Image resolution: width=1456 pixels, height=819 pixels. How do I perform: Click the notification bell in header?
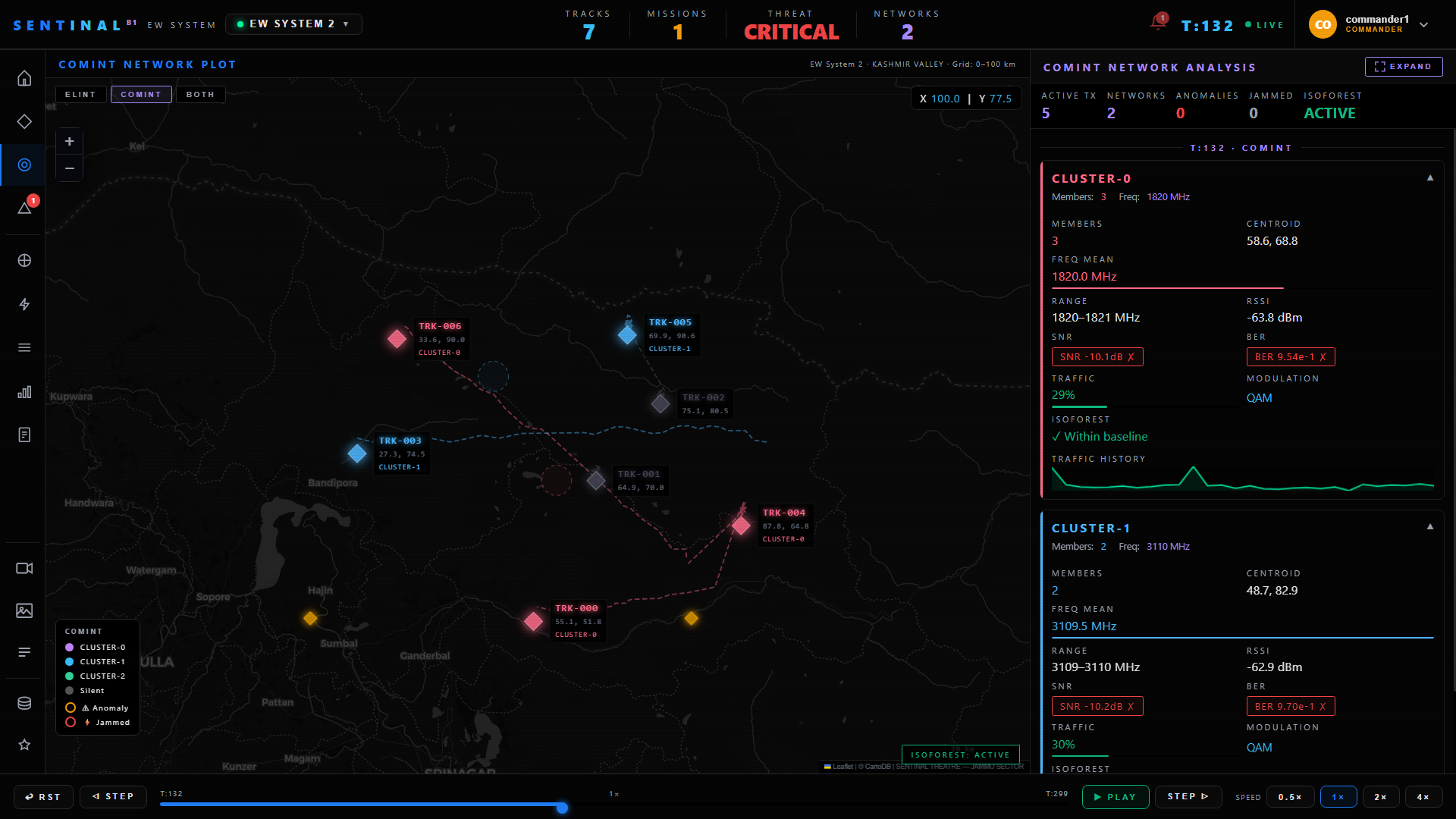(1158, 23)
